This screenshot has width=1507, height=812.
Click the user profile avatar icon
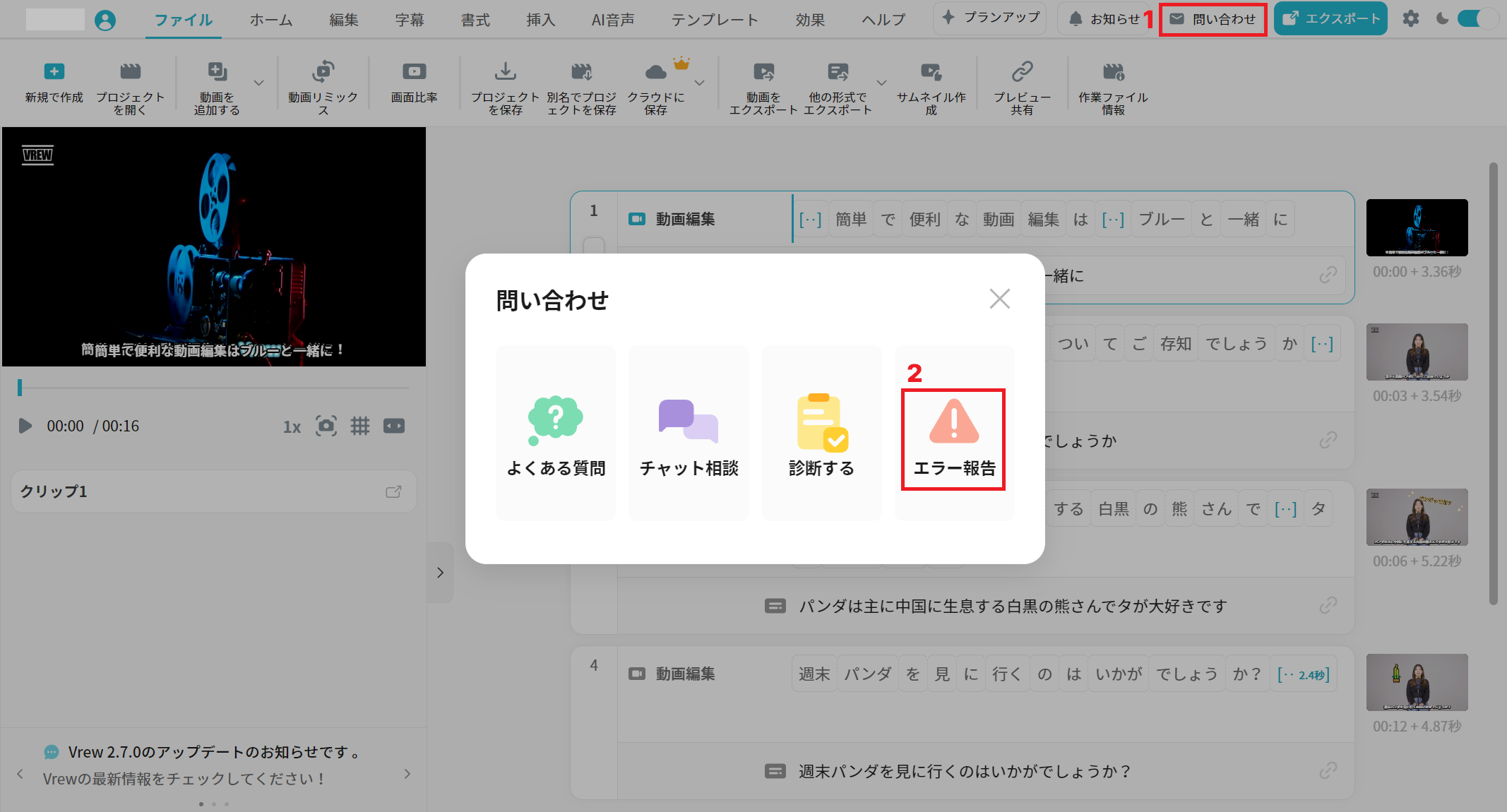coord(105,20)
